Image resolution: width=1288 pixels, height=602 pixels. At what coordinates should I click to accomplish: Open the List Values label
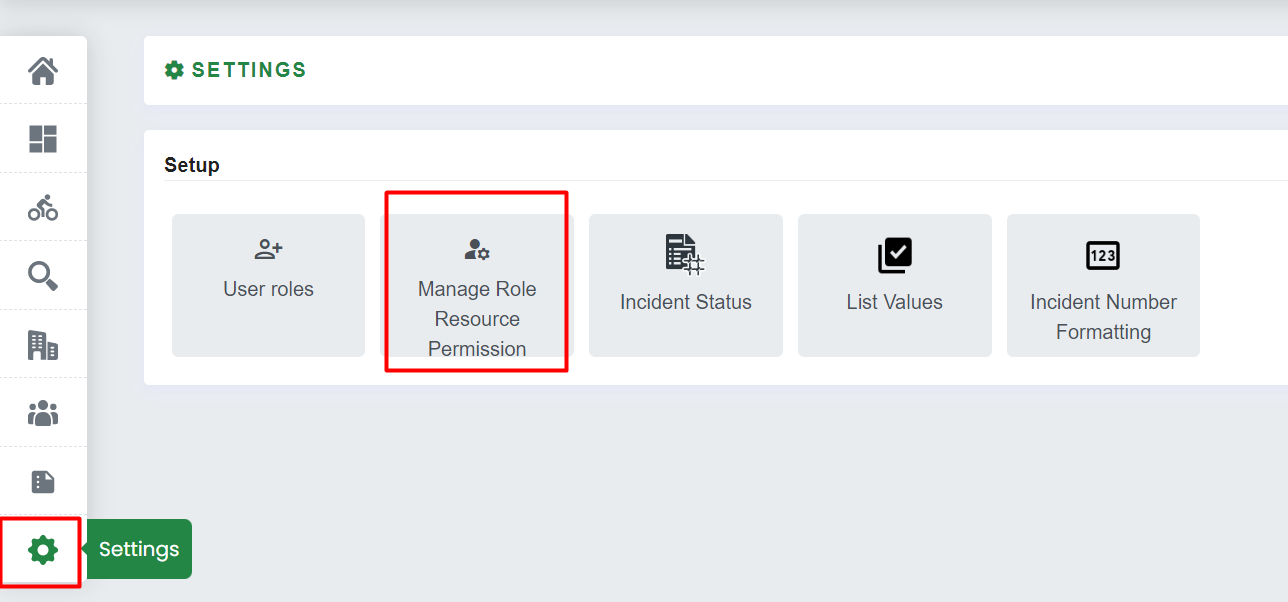(895, 302)
